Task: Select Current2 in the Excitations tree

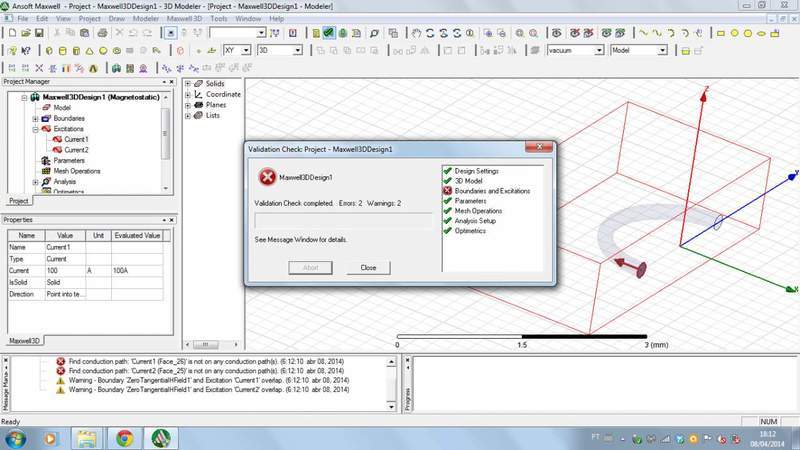Action: coord(76,150)
